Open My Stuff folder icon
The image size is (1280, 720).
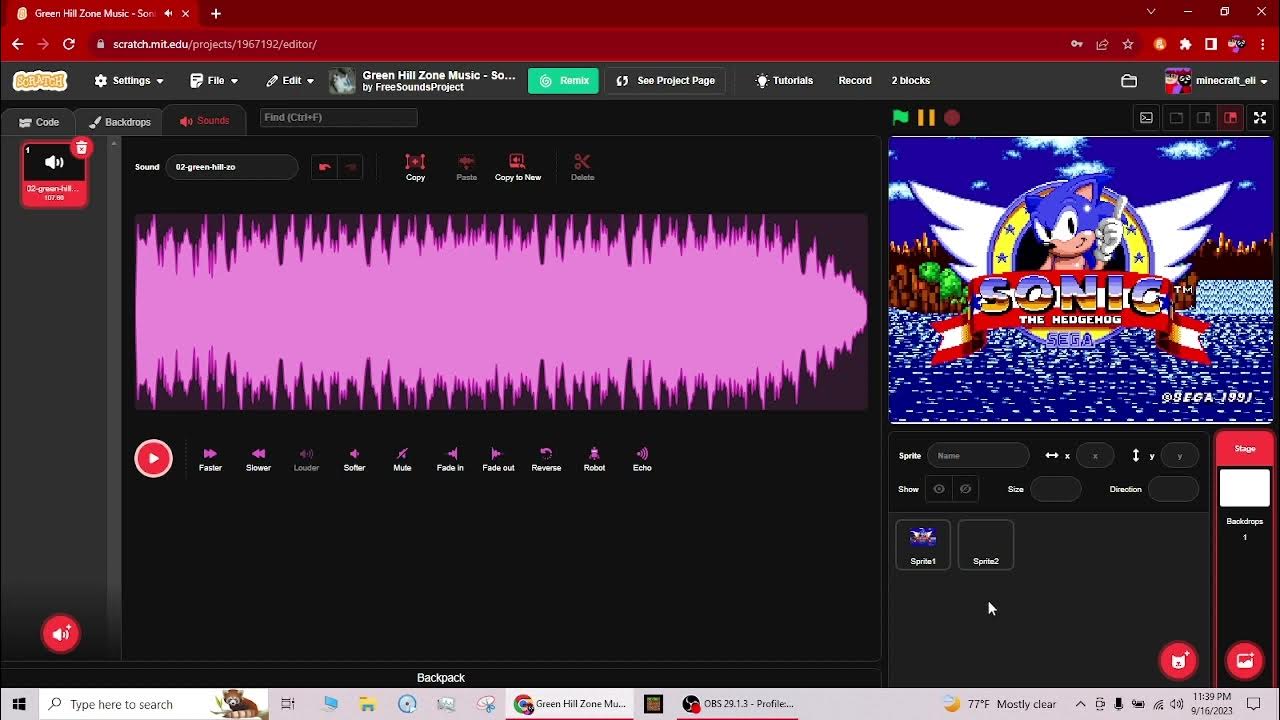(x=1129, y=81)
